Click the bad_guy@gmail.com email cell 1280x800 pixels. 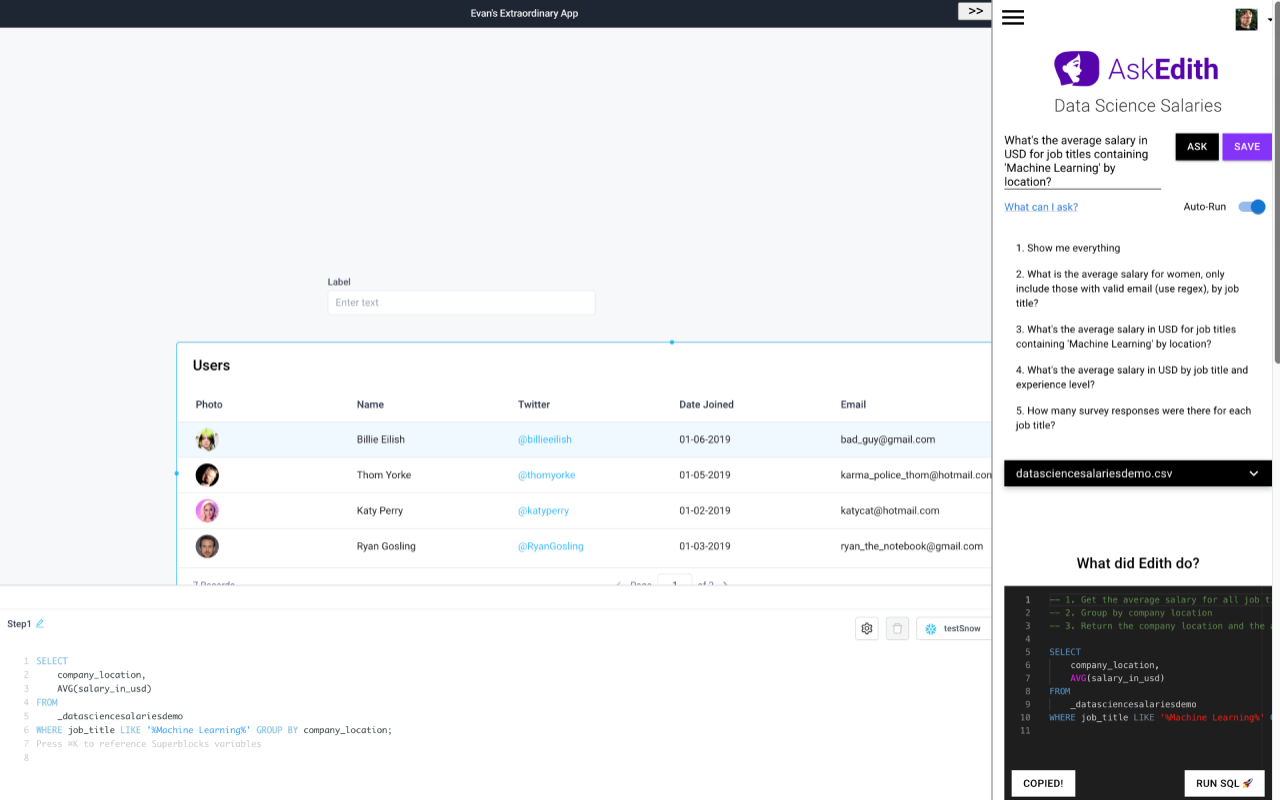[888, 439]
